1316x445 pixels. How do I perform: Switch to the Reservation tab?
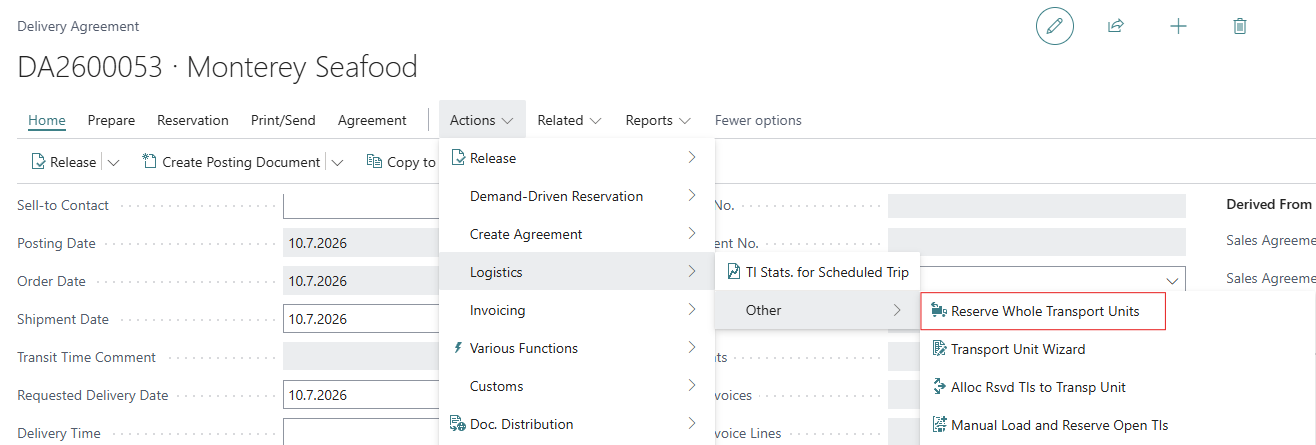tap(193, 120)
